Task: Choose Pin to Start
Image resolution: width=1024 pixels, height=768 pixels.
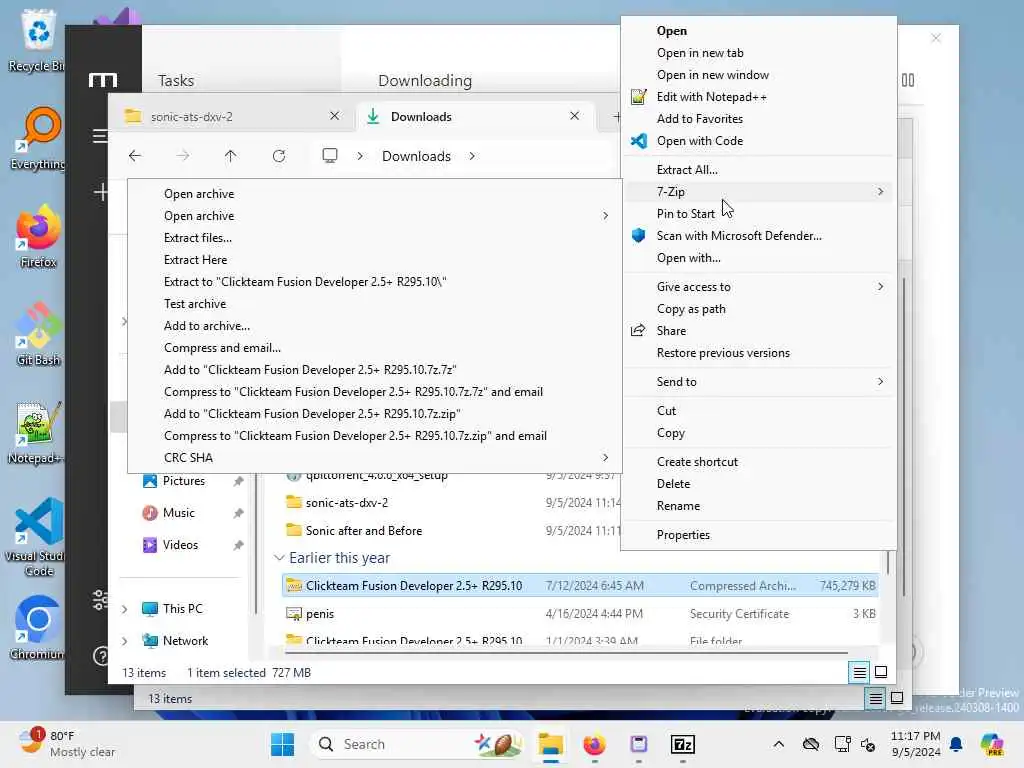Action: [x=759, y=214]
